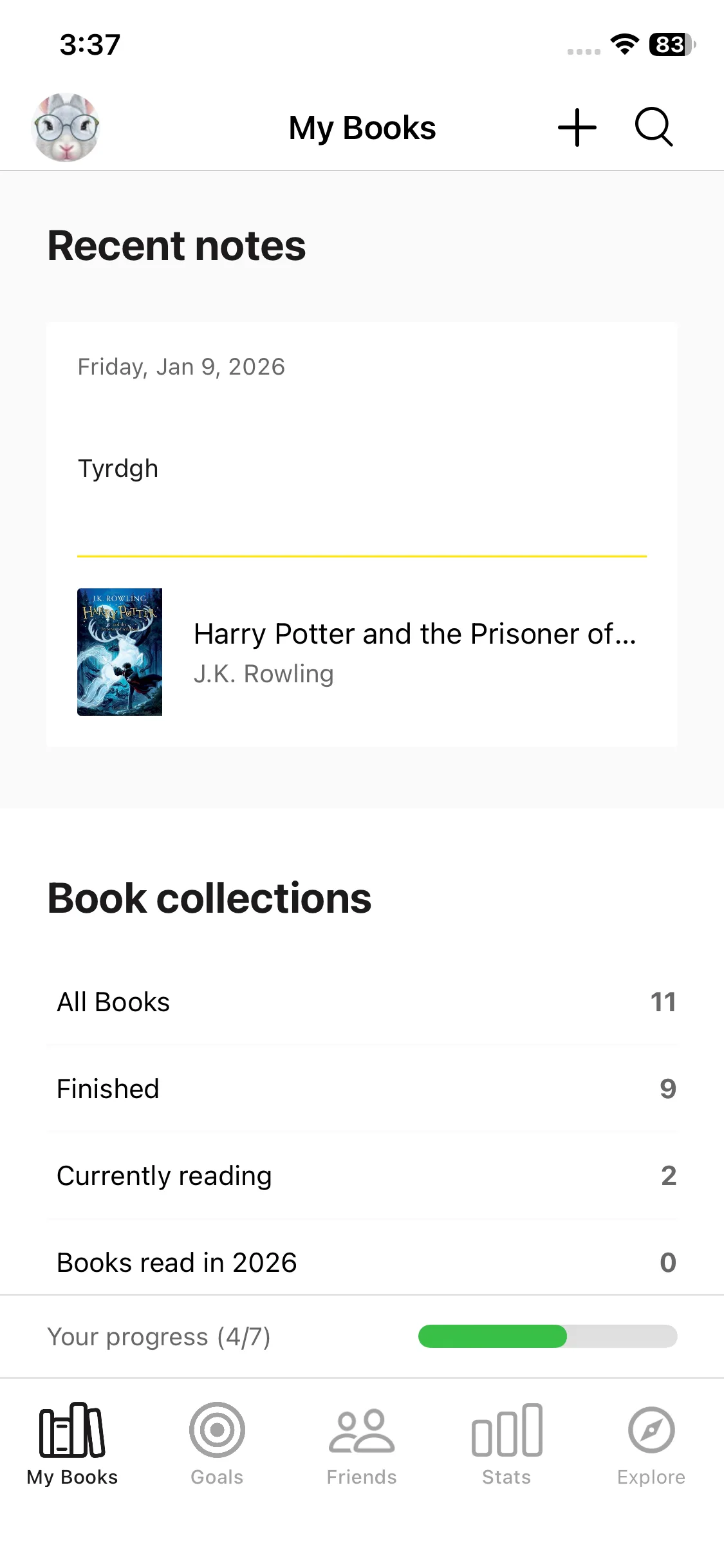Tap the Wi-Fi status icon

[624, 44]
